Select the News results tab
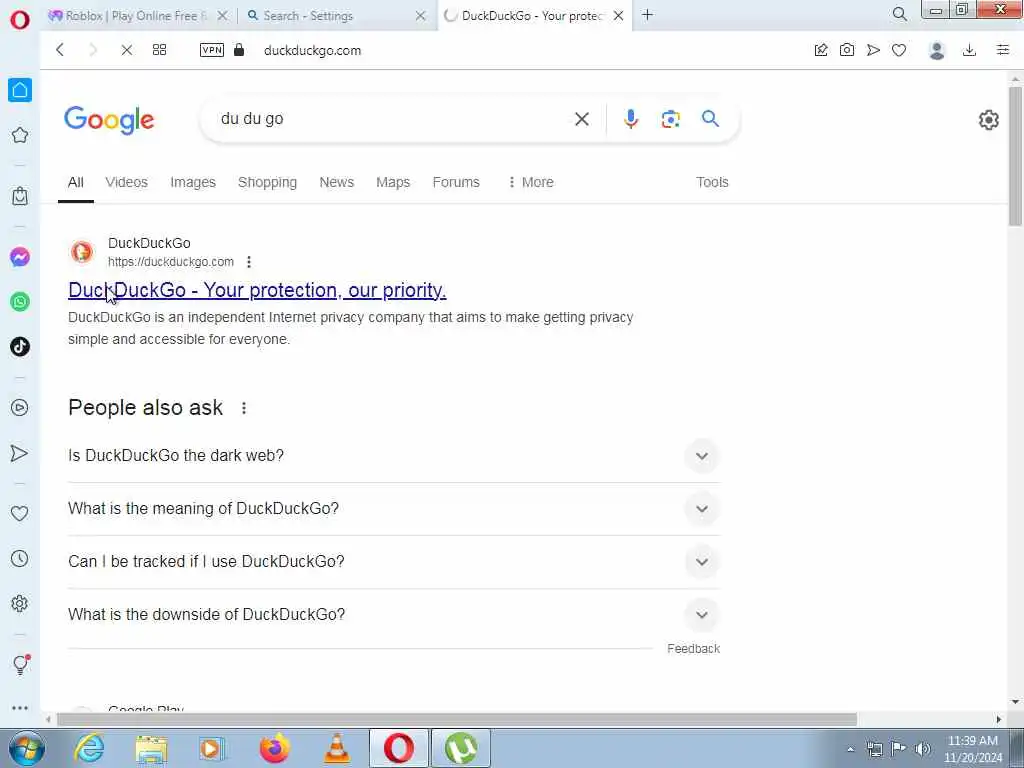 click(336, 182)
